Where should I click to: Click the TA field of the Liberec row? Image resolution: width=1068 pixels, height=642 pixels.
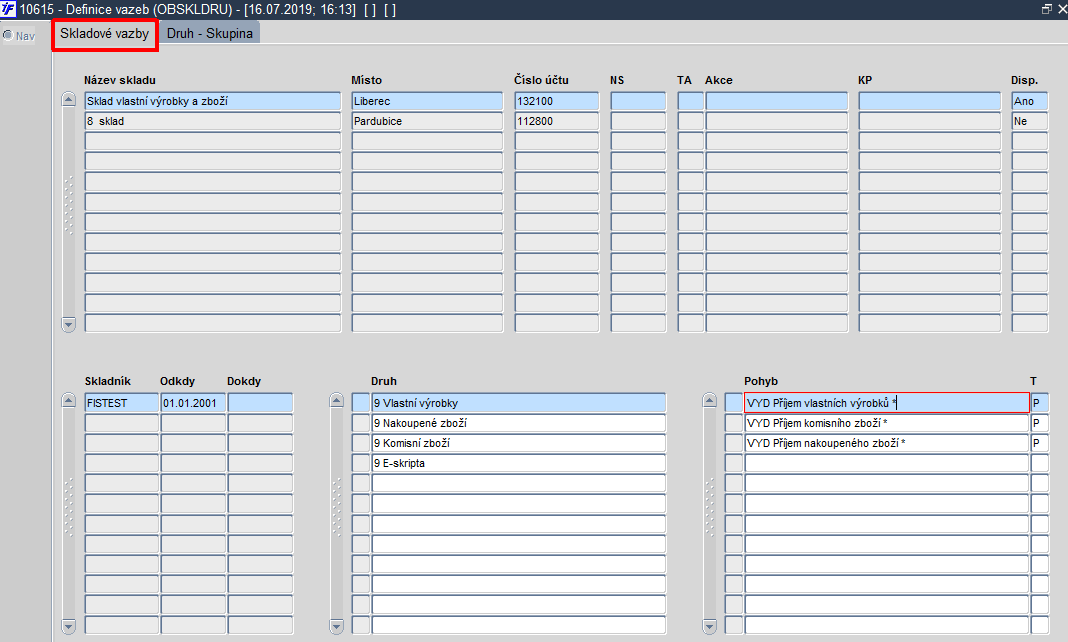pyautogui.click(x=690, y=101)
